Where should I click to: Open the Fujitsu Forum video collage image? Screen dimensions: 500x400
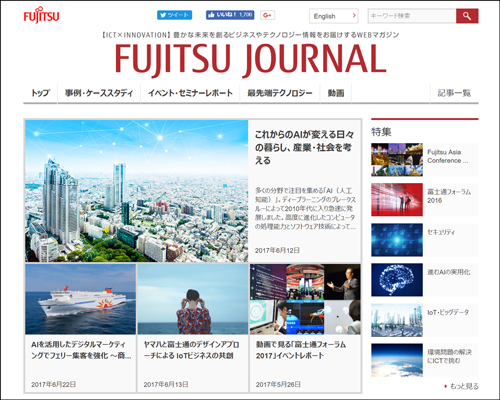click(305, 299)
